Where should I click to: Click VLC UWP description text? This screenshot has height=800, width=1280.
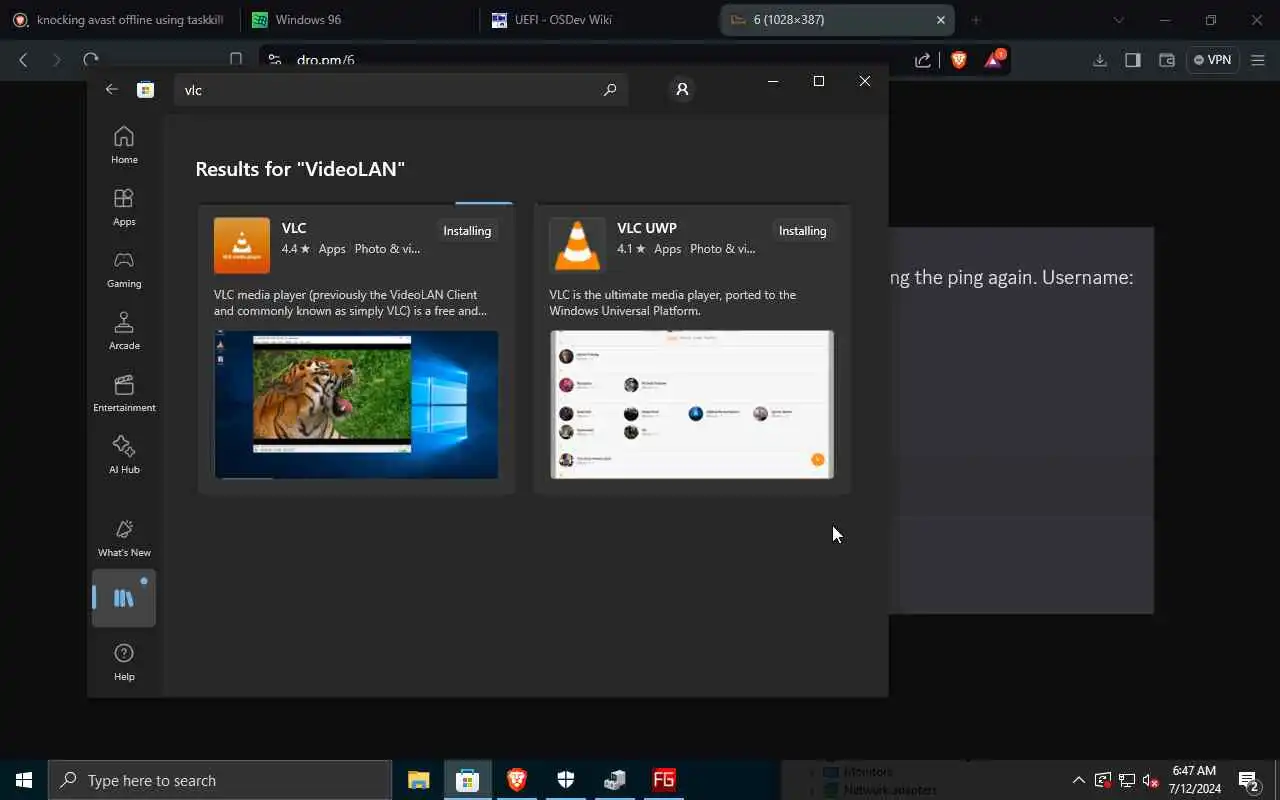673,303
